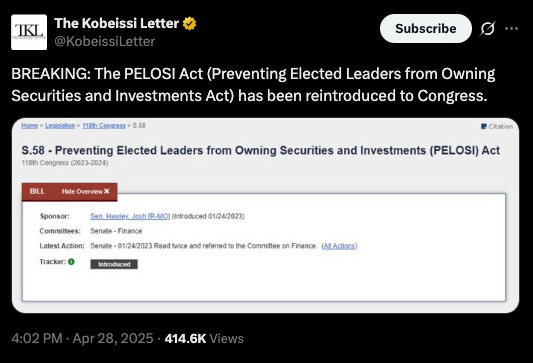Open the Grok slash-circle icon
The width and height of the screenshot is (533, 363).
pos(487,29)
